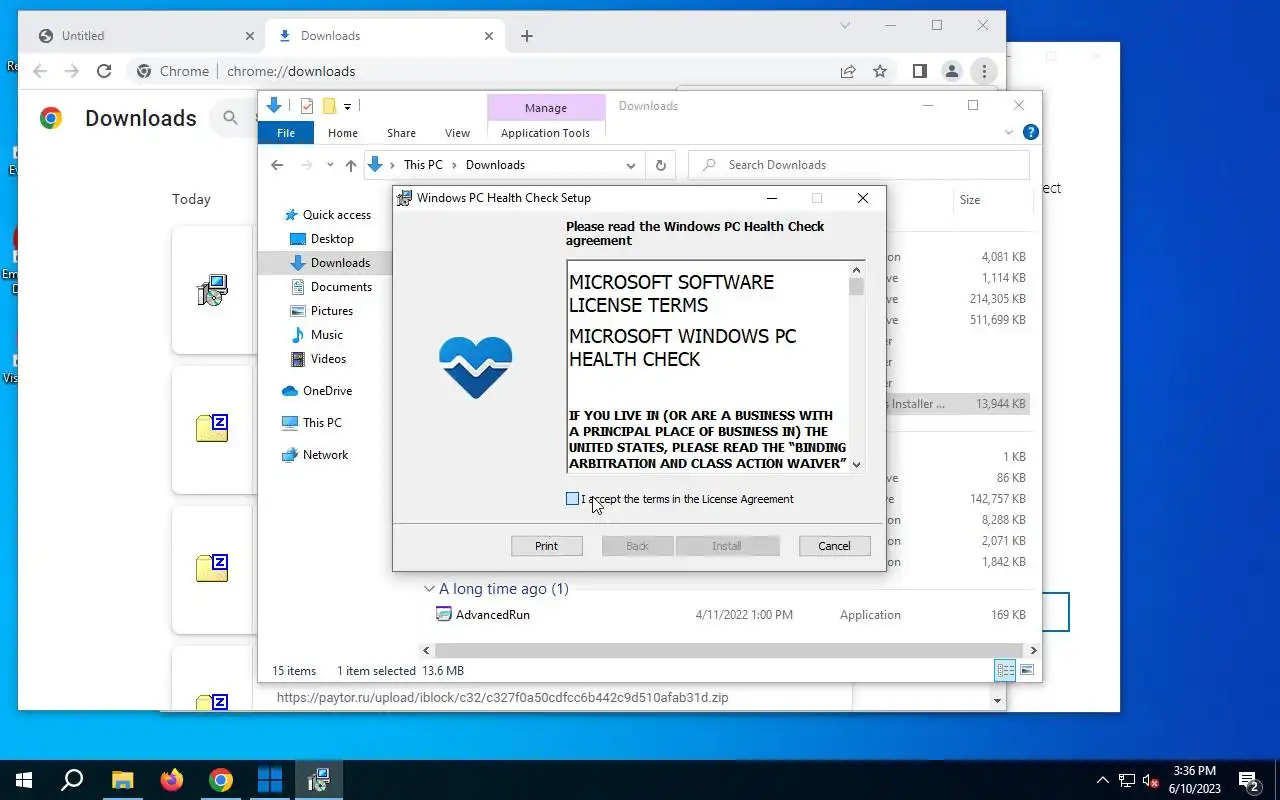Switch to Details view icon
This screenshot has width=1280, height=800.
1006,670
